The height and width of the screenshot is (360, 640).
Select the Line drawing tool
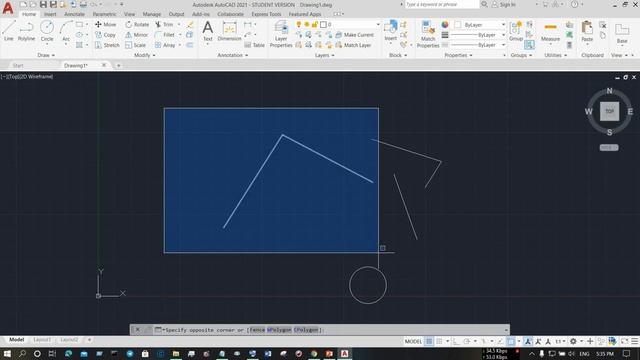click(9, 31)
